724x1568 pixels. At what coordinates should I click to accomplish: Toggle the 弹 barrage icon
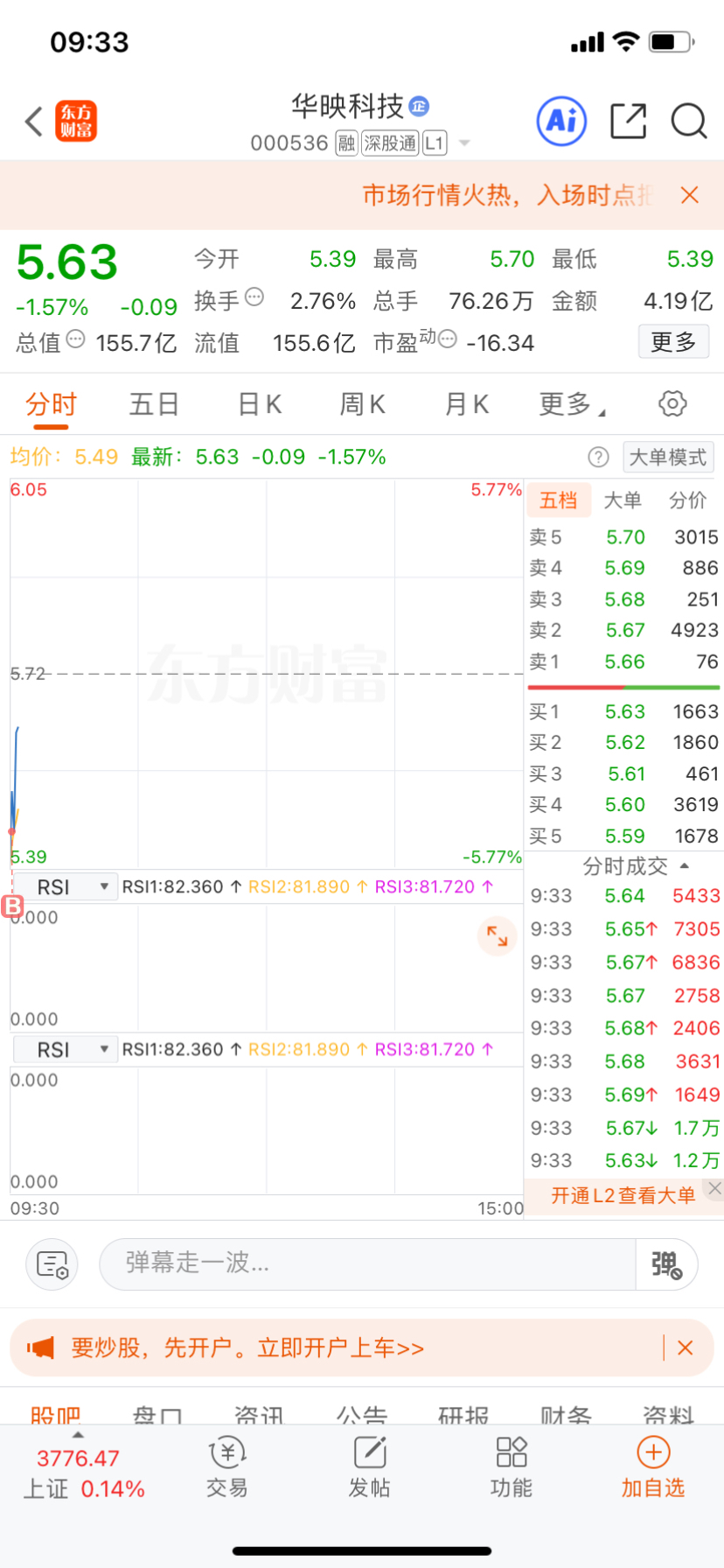tap(666, 1264)
